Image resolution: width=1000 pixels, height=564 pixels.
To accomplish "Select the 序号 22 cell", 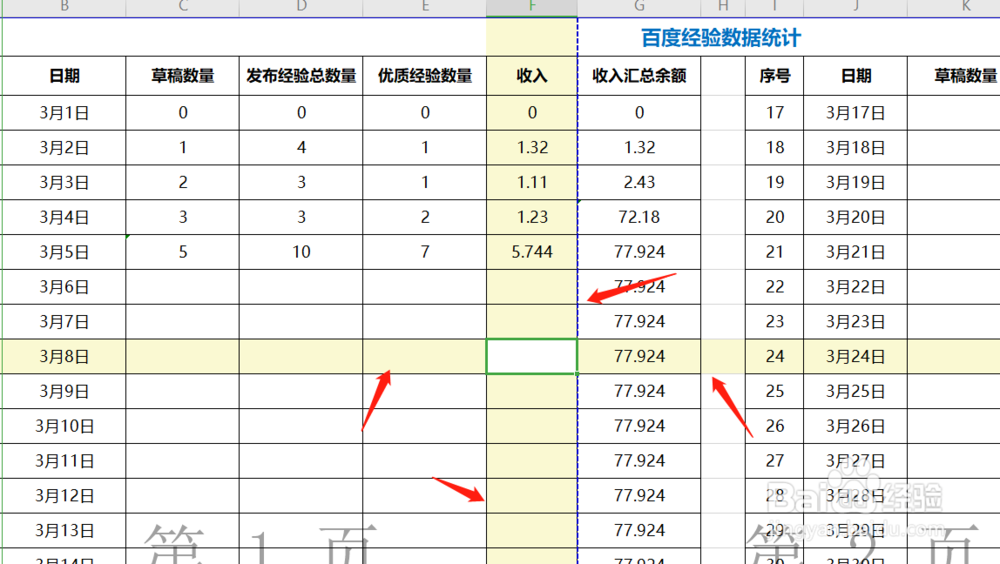I will [x=774, y=287].
